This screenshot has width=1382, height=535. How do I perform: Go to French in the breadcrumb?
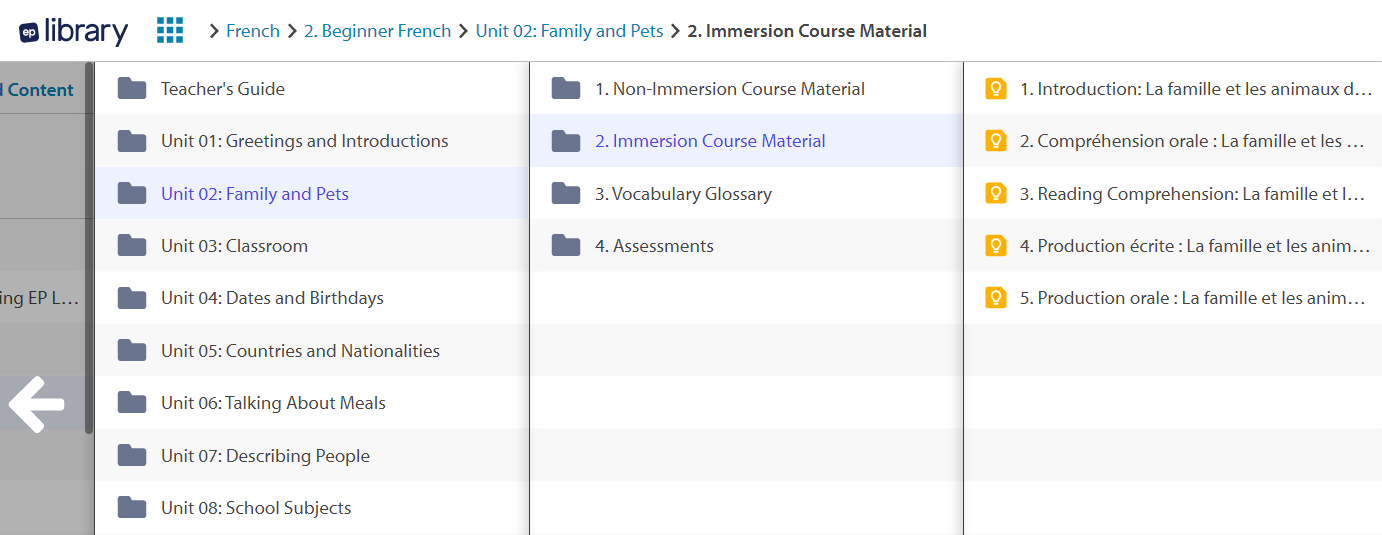click(253, 31)
